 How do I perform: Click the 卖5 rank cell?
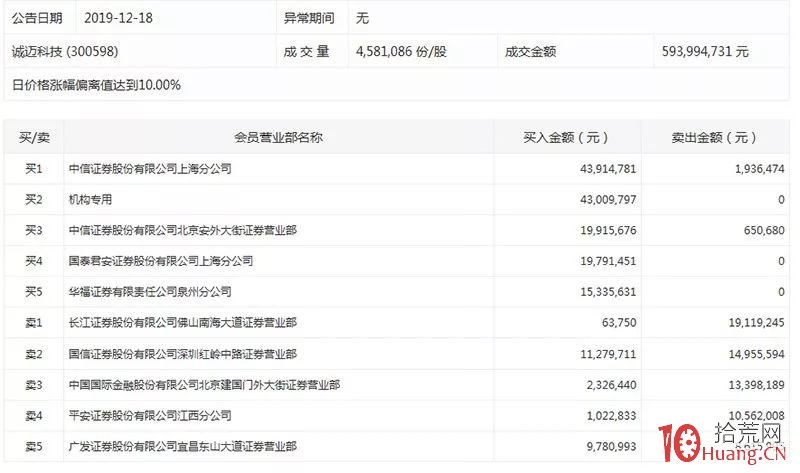point(34,446)
